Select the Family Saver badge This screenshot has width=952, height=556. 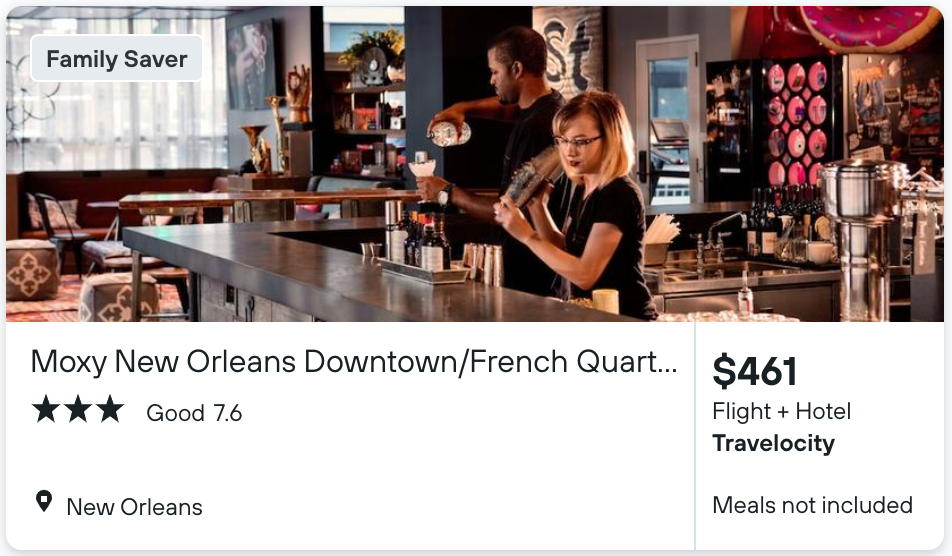117,59
